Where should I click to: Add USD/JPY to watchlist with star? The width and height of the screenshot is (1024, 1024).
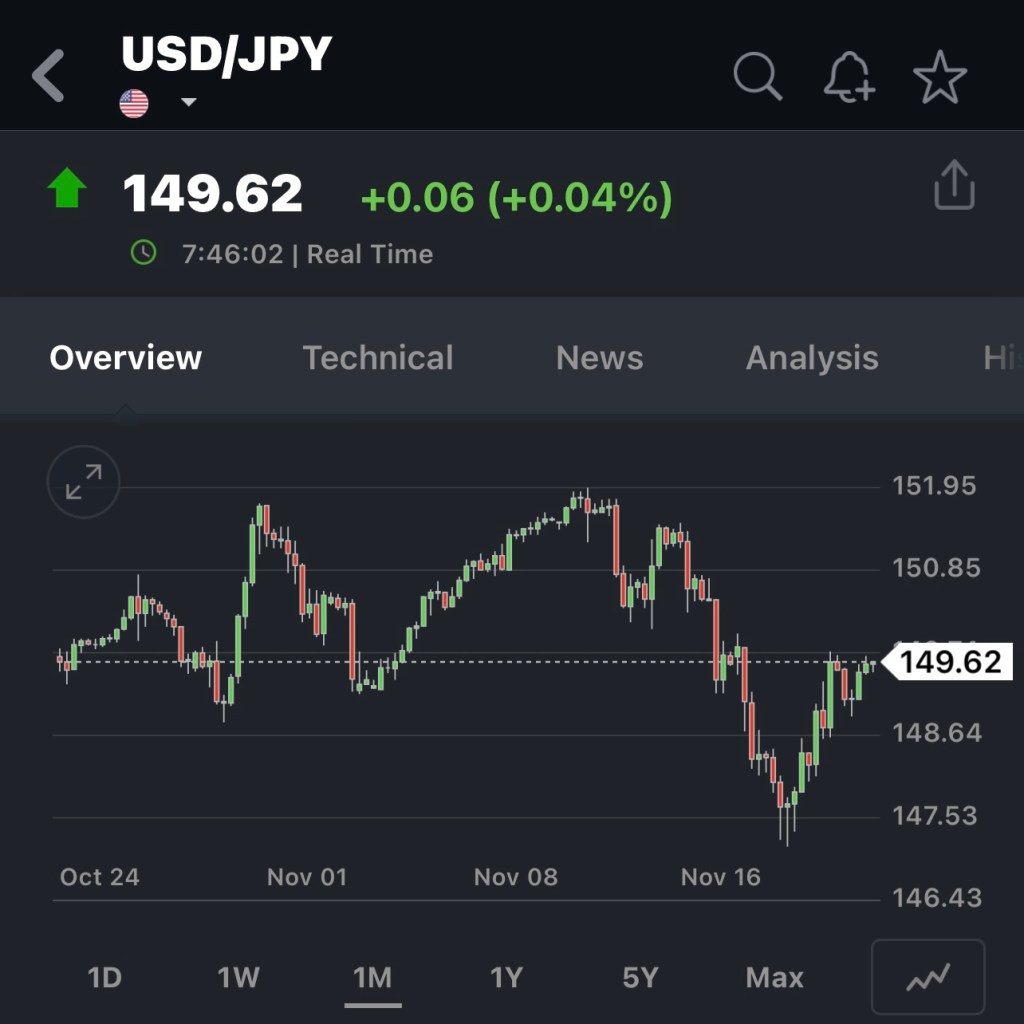pyautogui.click(x=940, y=77)
